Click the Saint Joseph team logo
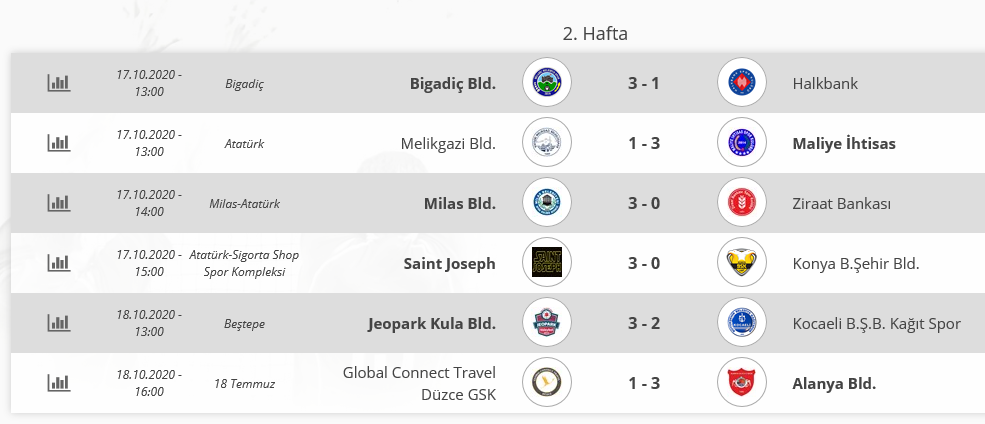Image resolution: width=985 pixels, height=424 pixels. (547, 263)
